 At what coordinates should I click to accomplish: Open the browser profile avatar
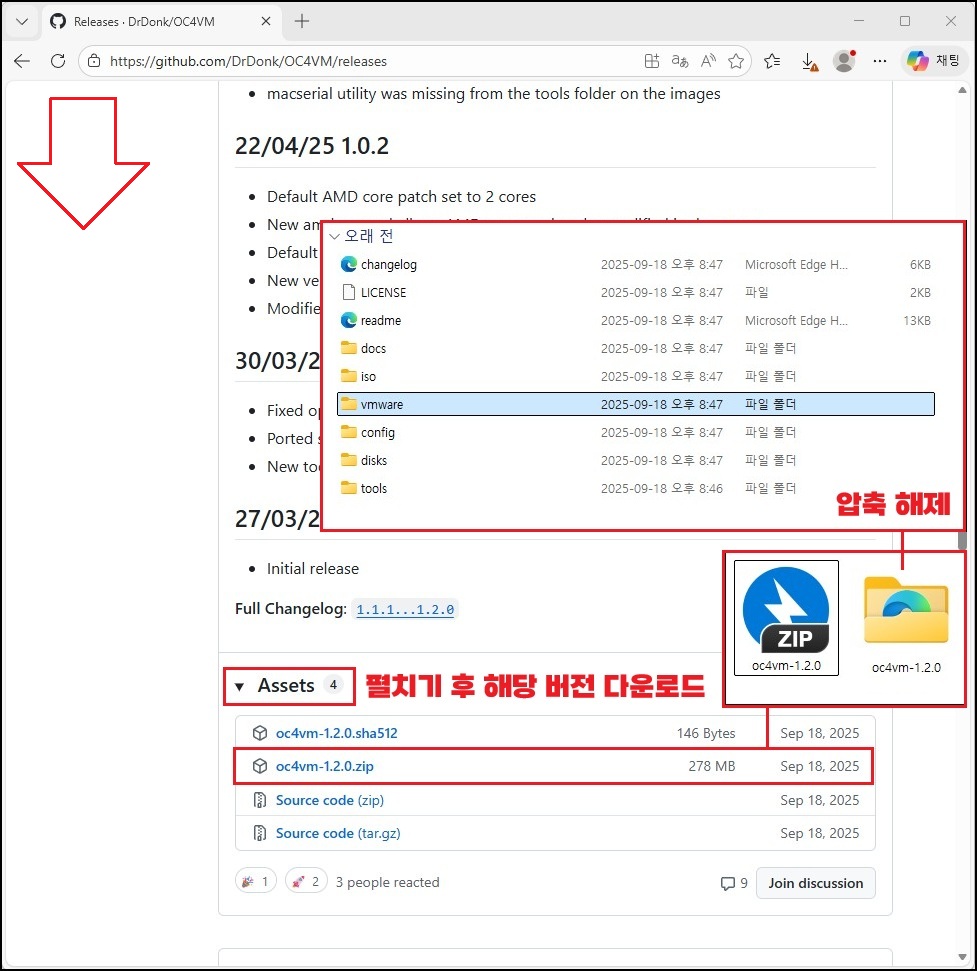844,61
